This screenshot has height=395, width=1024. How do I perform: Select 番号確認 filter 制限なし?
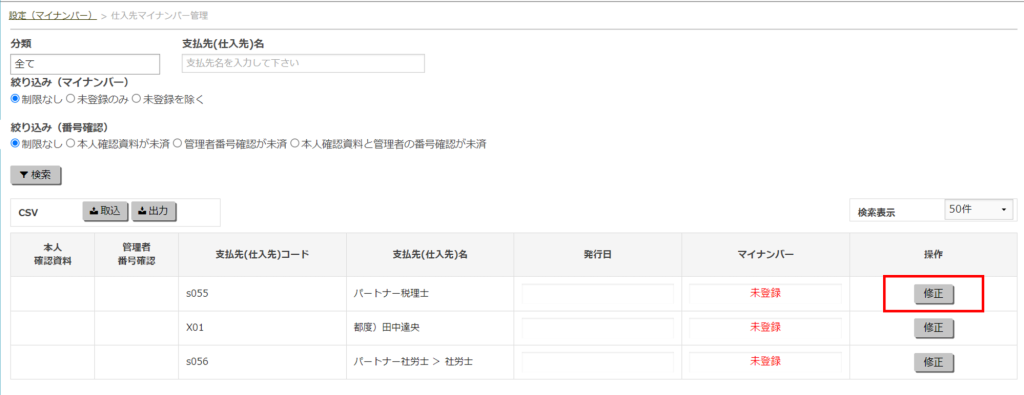click(15, 143)
